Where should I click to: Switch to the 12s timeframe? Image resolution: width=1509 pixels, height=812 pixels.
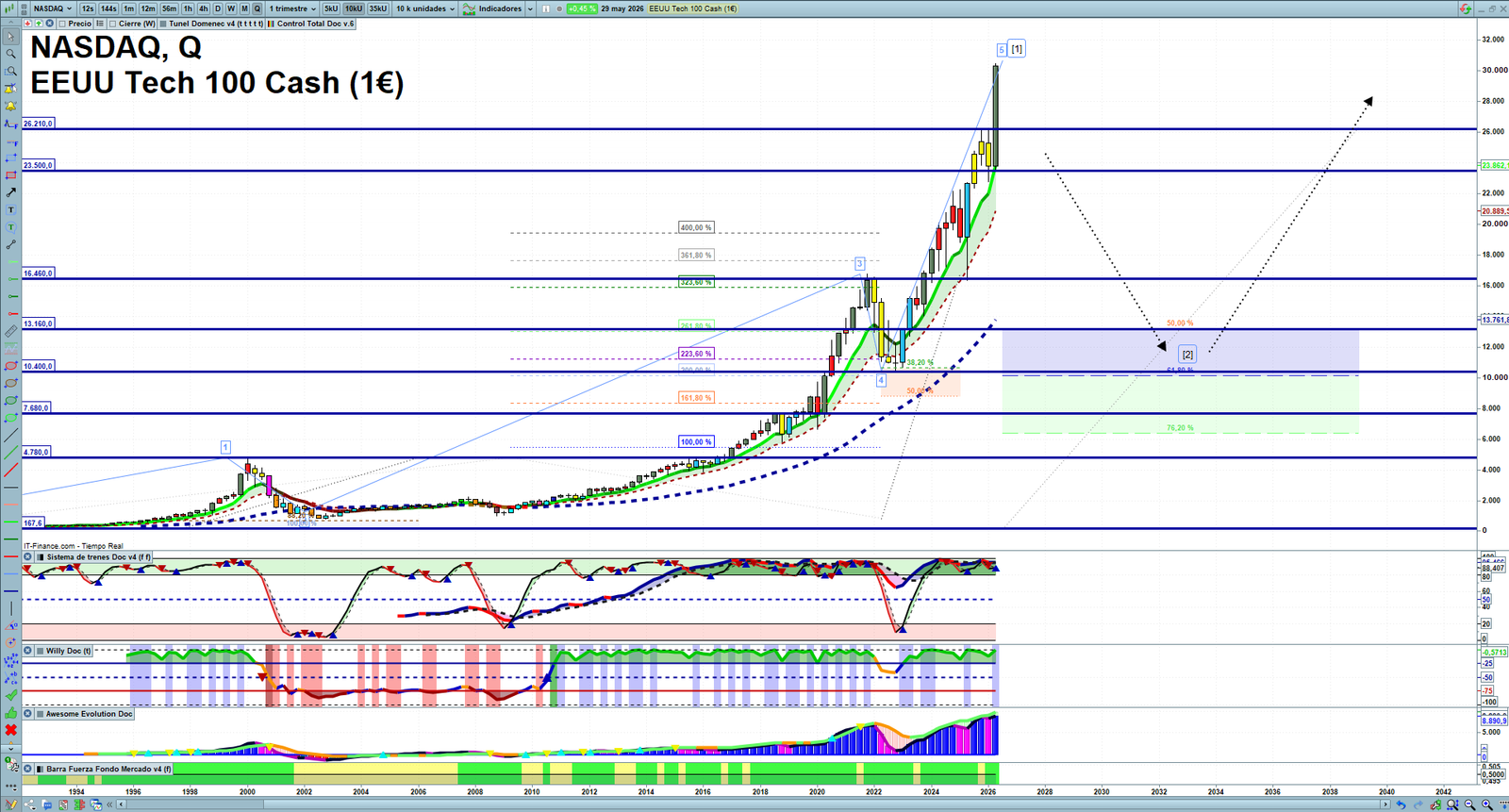(88, 8)
